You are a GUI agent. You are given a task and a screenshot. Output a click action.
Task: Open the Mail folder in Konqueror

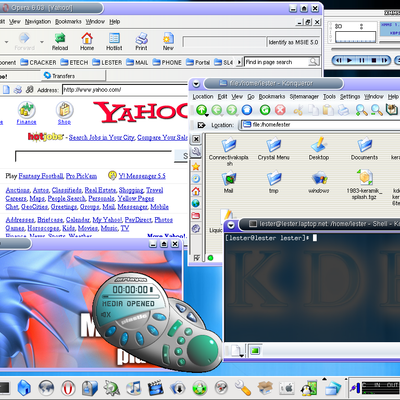228,182
